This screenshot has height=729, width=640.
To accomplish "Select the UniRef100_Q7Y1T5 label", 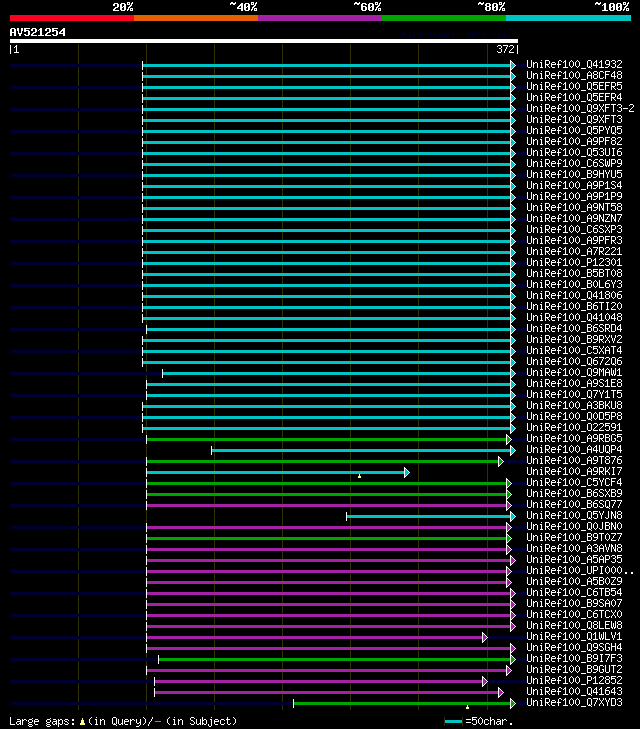I will pyautogui.click(x=574, y=394).
